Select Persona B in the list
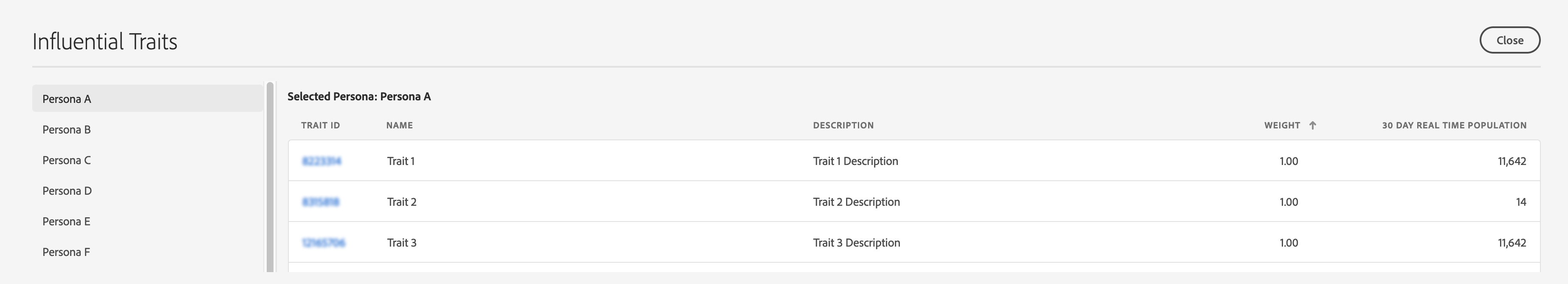Image resolution: width=1568 pixels, height=284 pixels. pyautogui.click(x=148, y=129)
